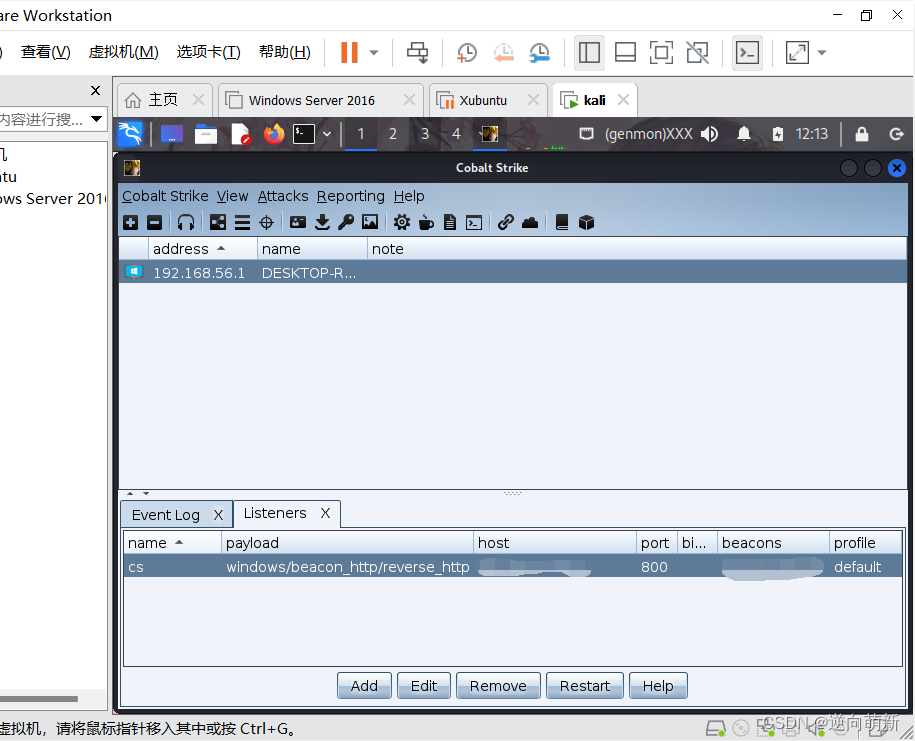Sort listeners by the name column header
Image resolution: width=915 pixels, height=741 pixels.
tap(172, 543)
